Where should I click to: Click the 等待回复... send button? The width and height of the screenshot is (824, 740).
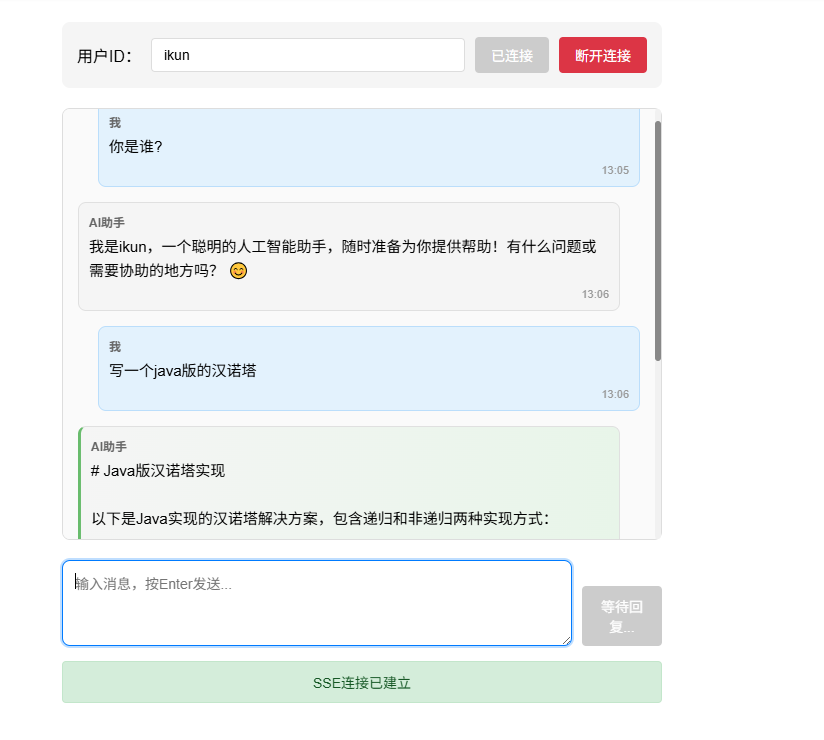622,616
